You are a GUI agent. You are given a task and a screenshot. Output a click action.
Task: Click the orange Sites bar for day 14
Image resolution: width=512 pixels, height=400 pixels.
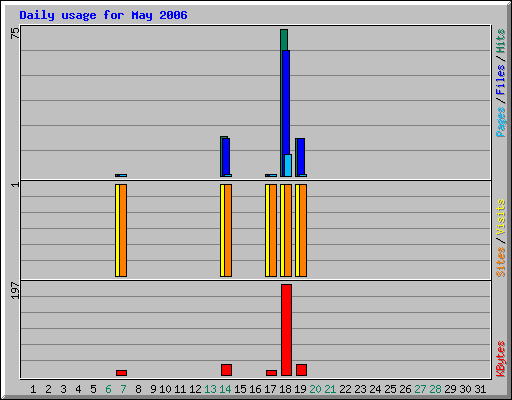[x=228, y=230]
